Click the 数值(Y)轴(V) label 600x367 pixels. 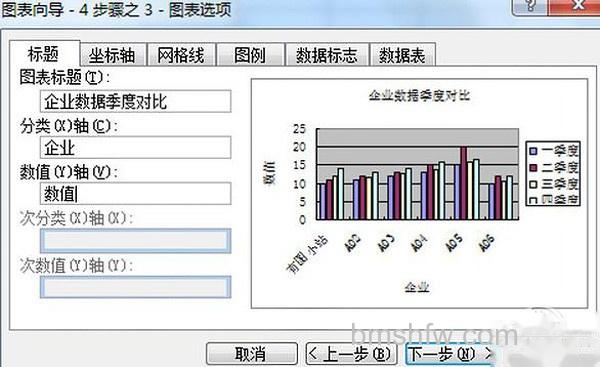click(69, 172)
